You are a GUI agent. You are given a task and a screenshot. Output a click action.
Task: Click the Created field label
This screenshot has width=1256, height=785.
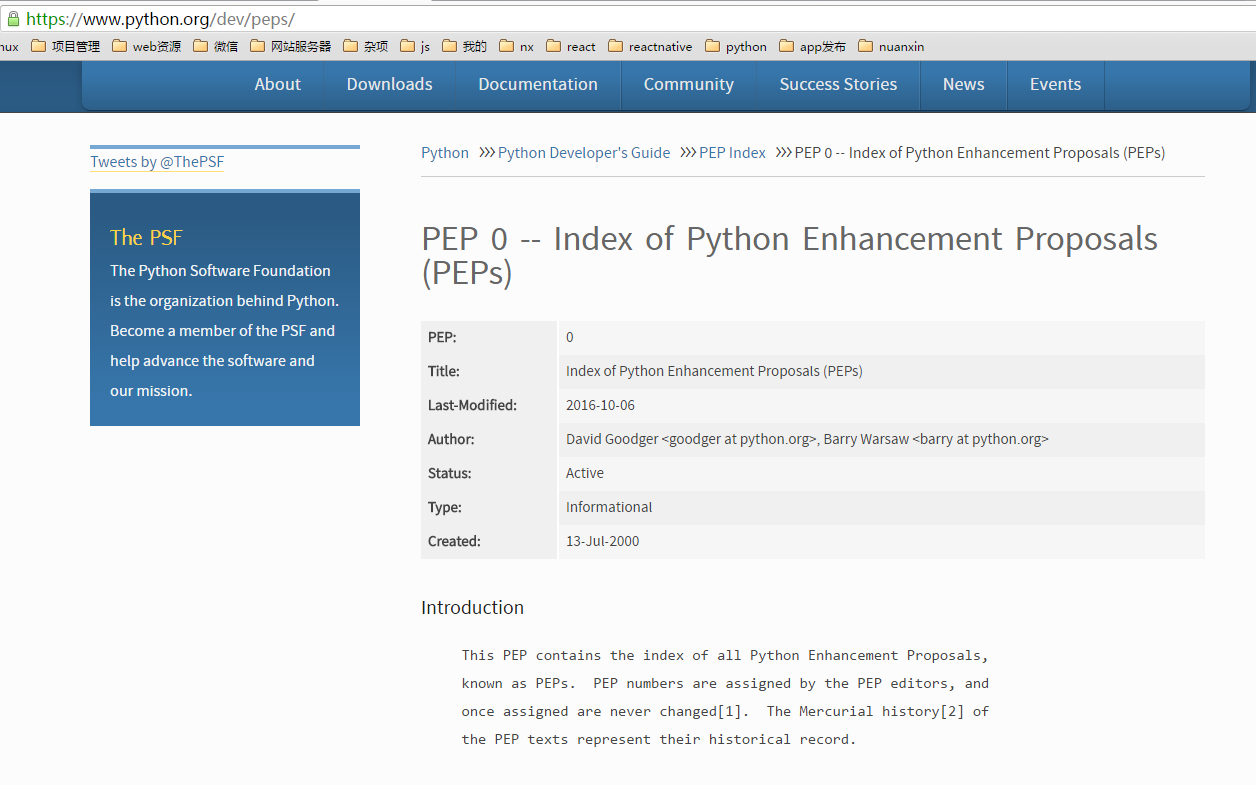coord(454,541)
